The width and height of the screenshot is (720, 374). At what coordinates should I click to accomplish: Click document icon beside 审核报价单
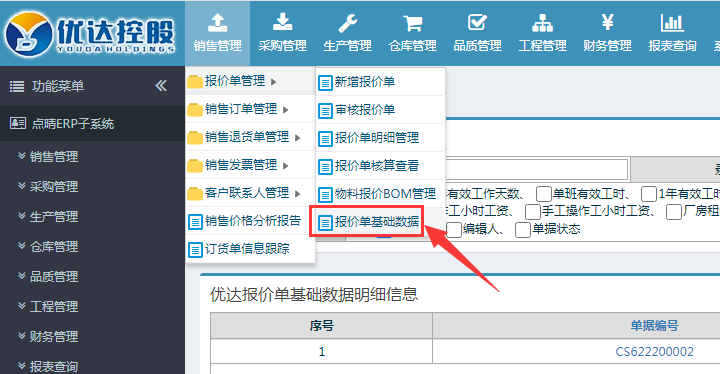coord(325,111)
